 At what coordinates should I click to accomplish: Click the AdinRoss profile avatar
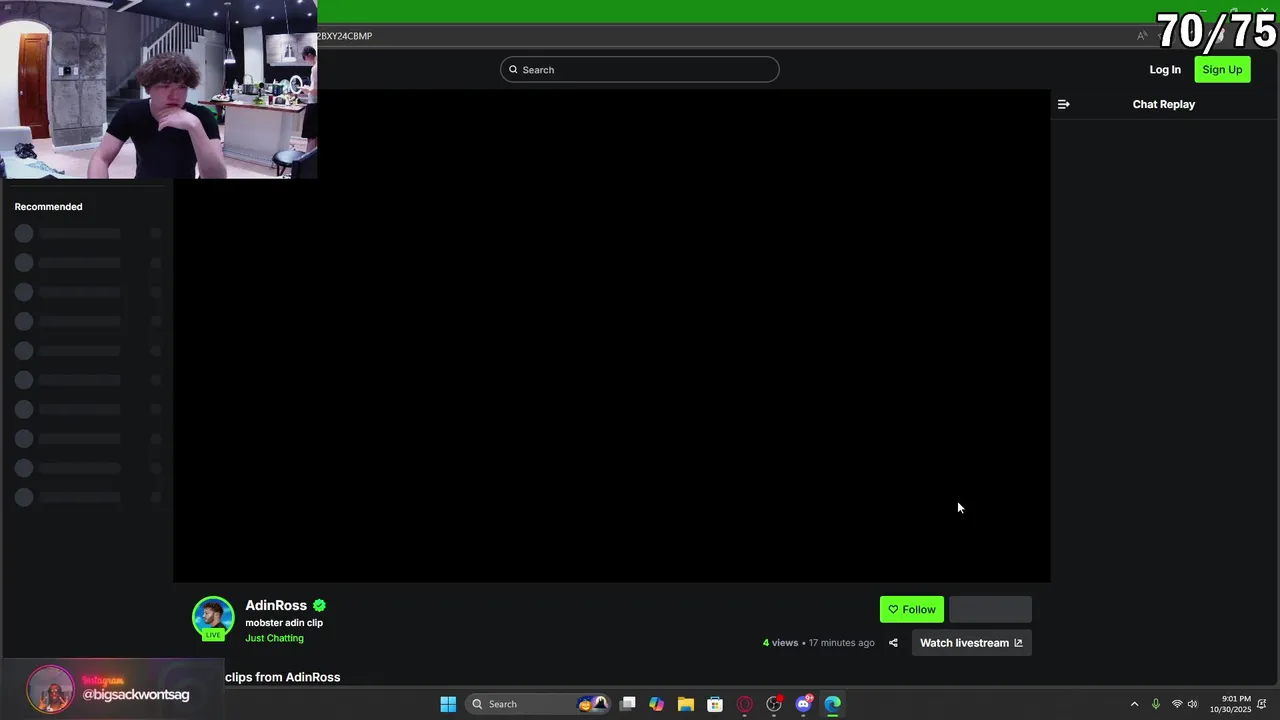pyautogui.click(x=213, y=617)
